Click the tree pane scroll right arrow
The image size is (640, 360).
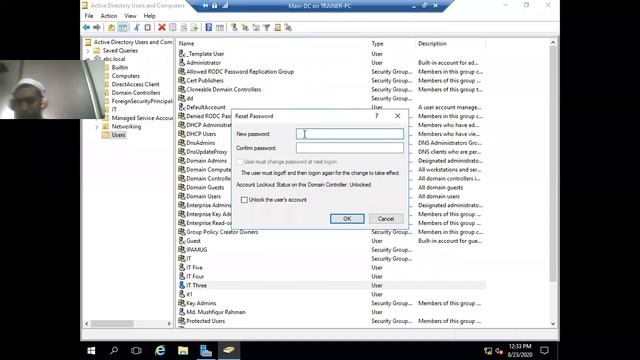(x=169, y=324)
